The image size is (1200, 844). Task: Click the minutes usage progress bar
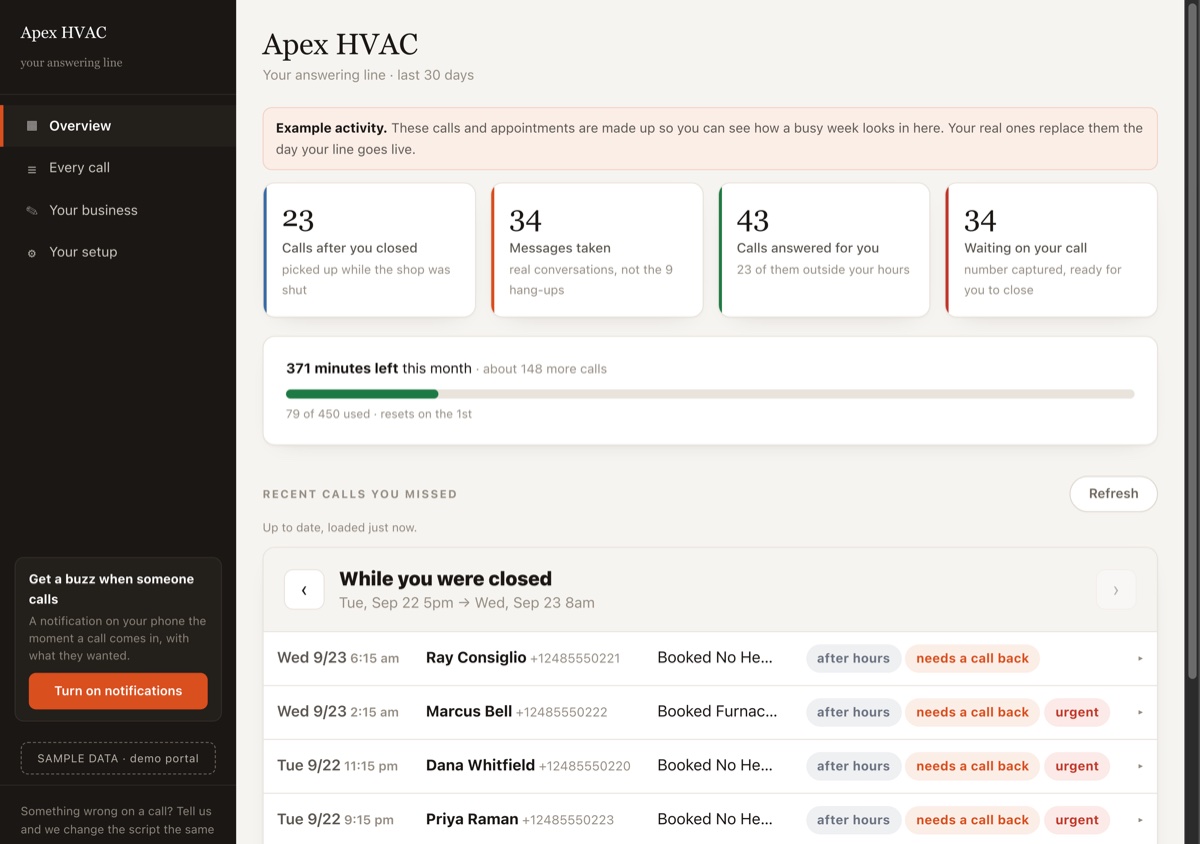click(710, 394)
